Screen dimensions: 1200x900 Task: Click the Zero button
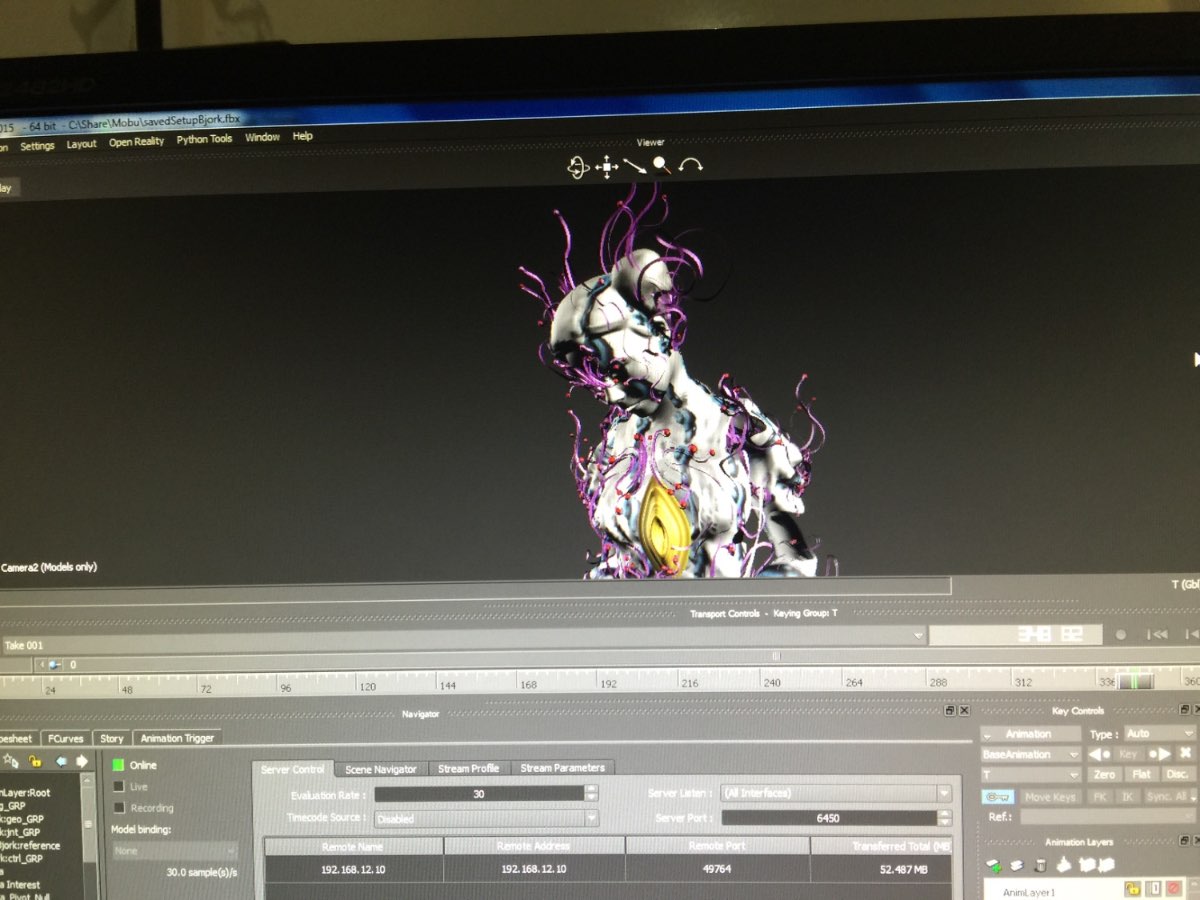pos(1104,775)
